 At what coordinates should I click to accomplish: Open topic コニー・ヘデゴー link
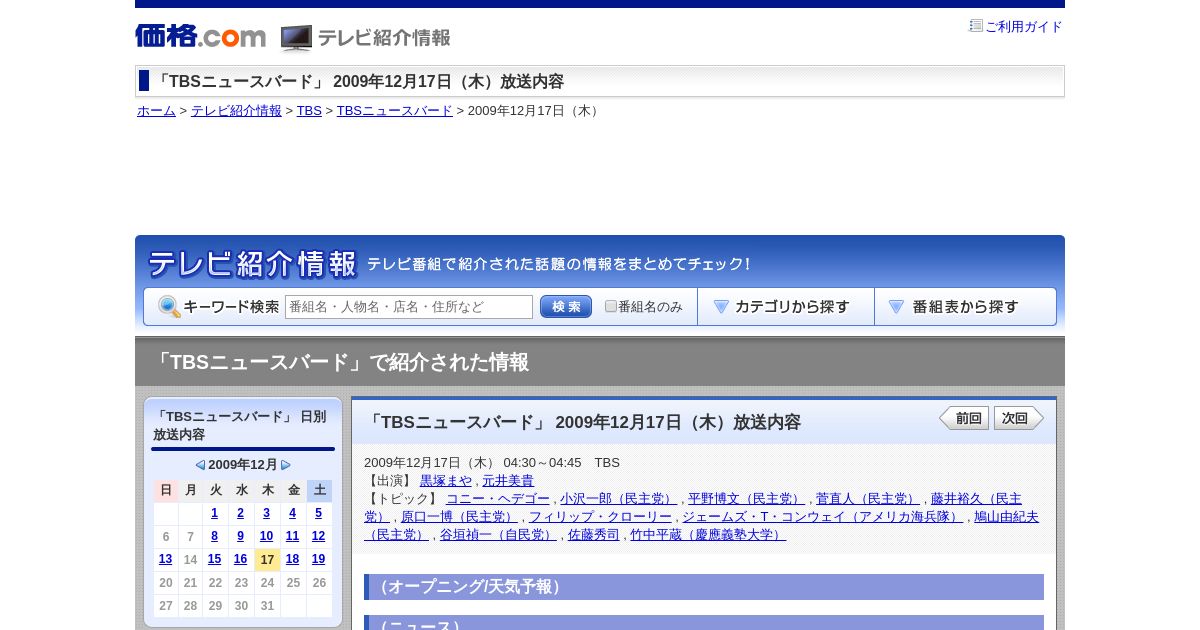498,499
